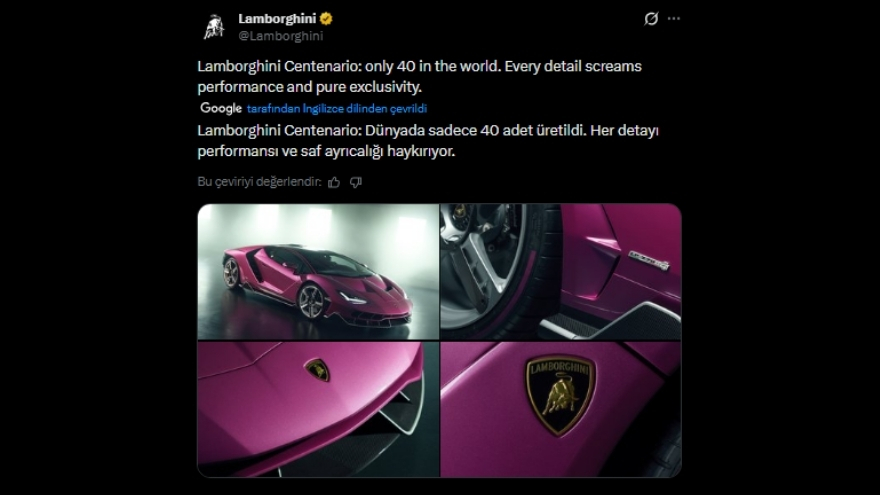Image resolution: width=880 pixels, height=495 pixels.
Task: Click the front wheel of the pink Centenario
Action: click(x=311, y=301)
